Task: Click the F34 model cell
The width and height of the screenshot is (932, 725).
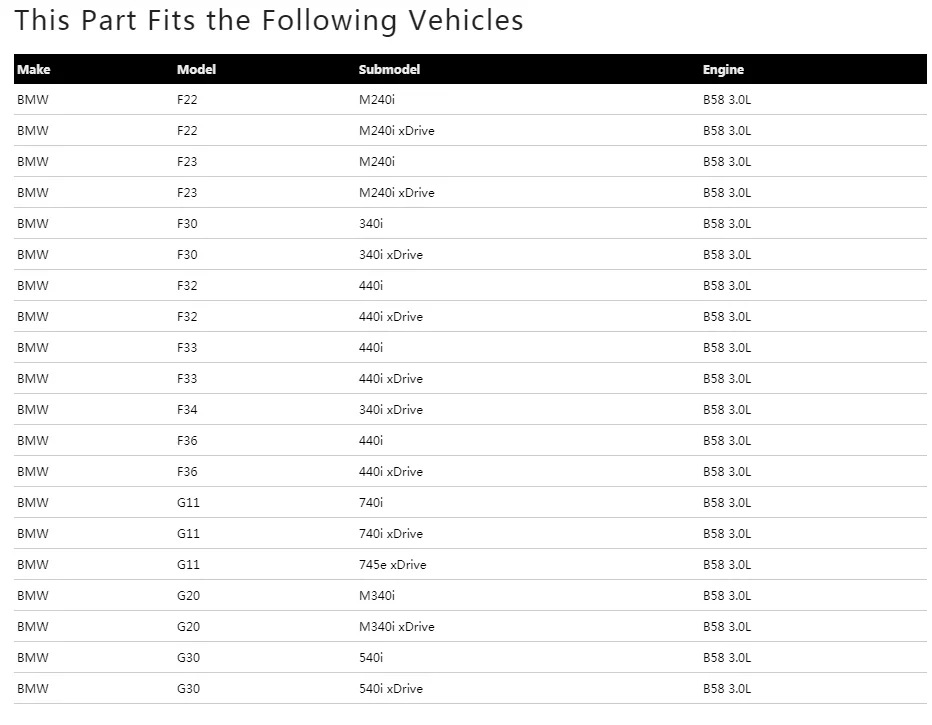Action: 187,410
